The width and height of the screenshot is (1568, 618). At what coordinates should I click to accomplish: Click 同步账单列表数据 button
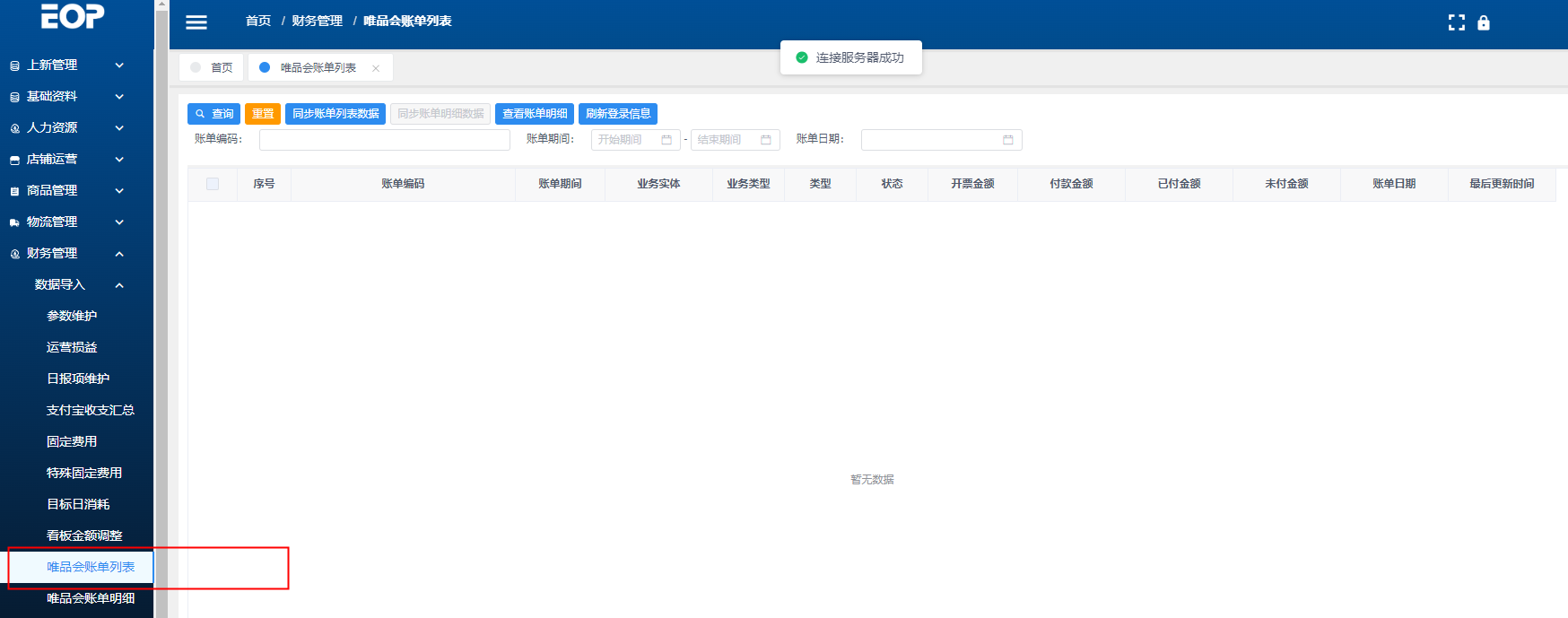335,114
